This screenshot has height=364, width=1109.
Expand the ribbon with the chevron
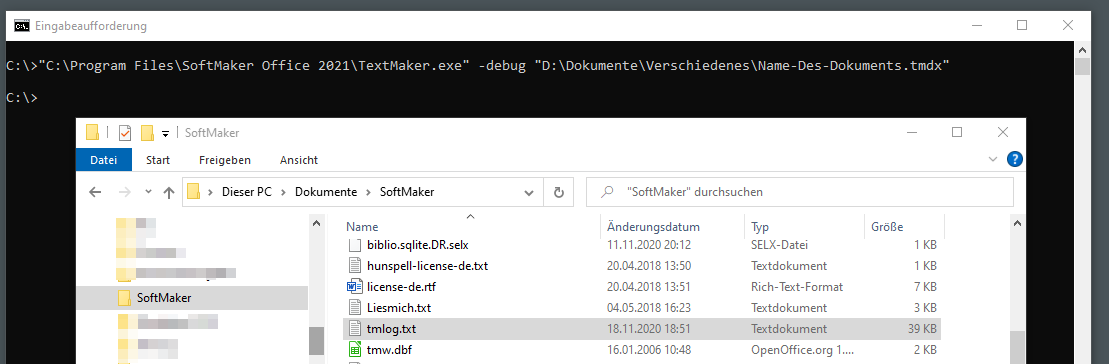tap(992, 160)
